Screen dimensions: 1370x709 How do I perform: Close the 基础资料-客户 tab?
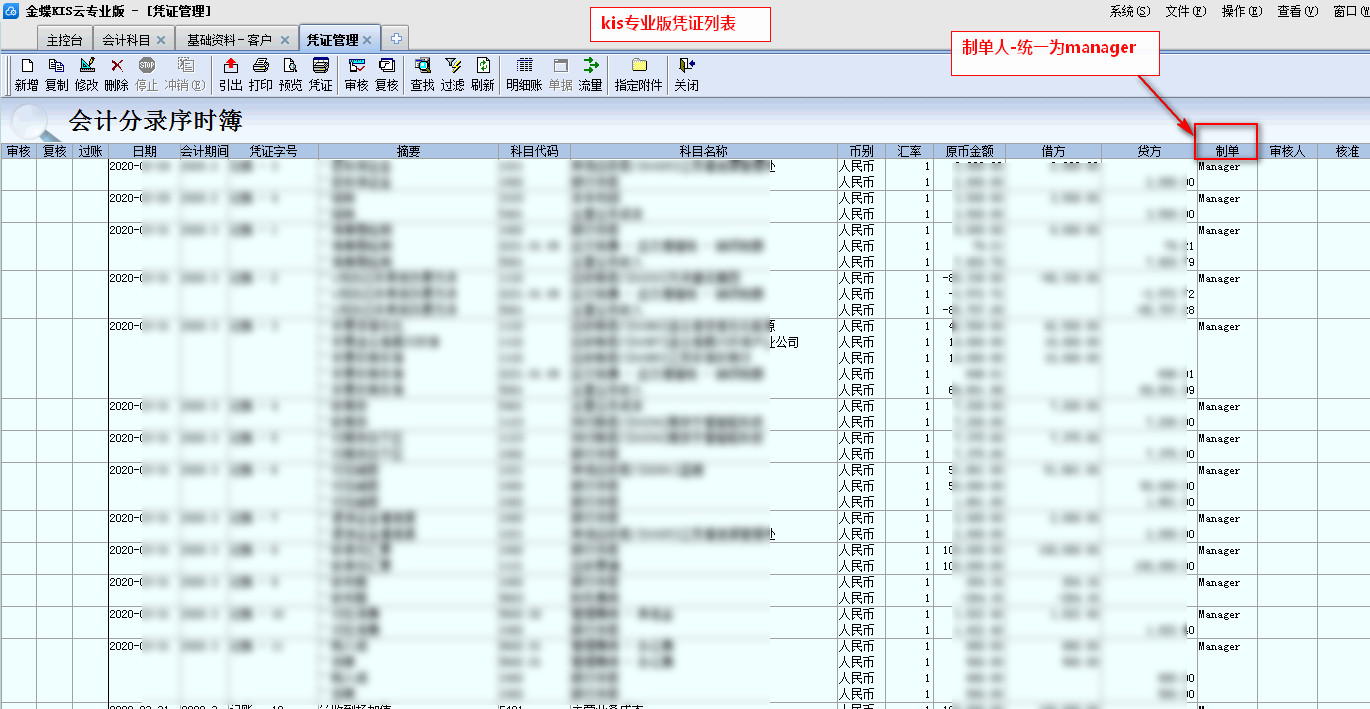coord(285,40)
